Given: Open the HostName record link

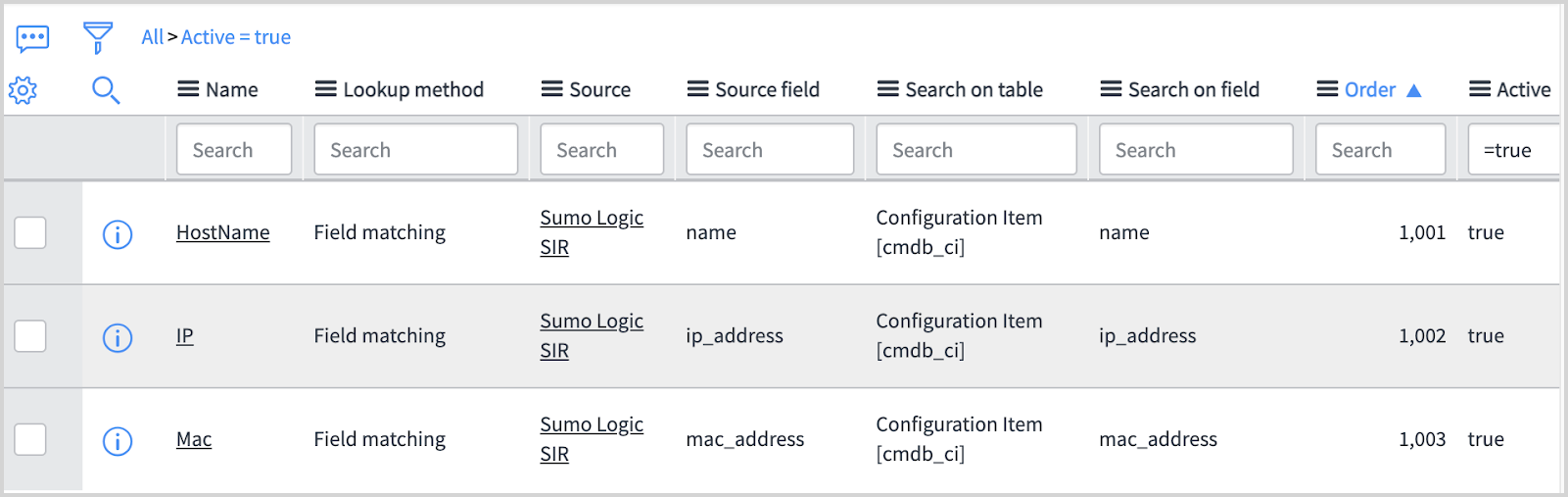Looking at the screenshot, I should click(x=222, y=232).
